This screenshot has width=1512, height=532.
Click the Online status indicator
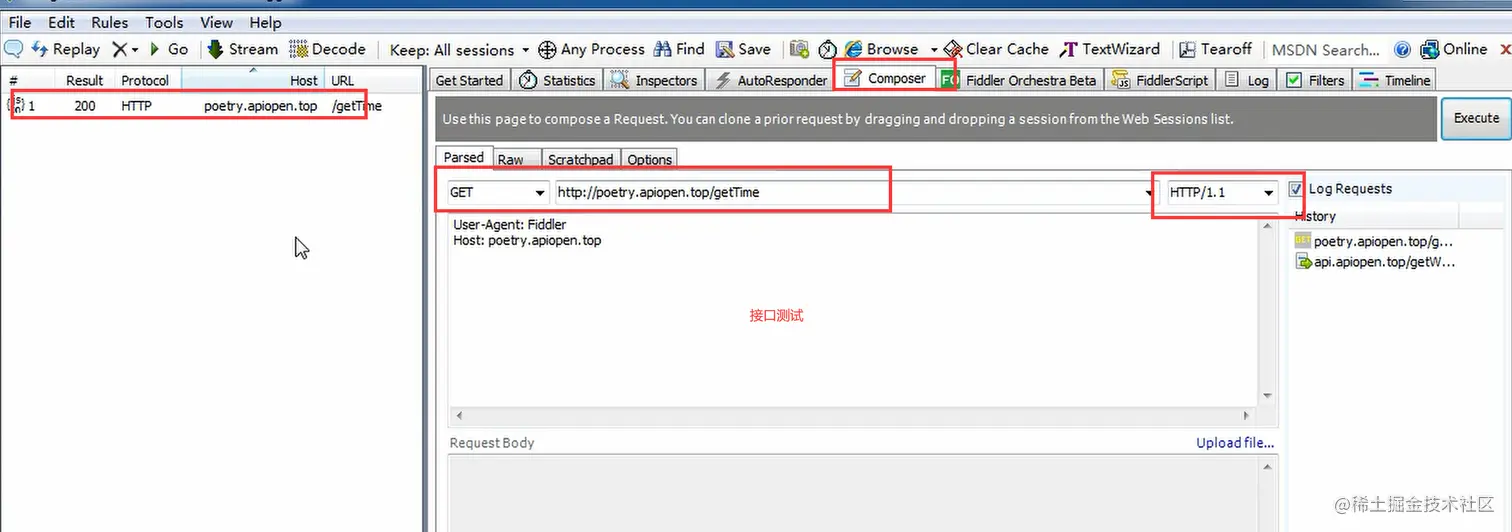pyautogui.click(x=1453, y=49)
